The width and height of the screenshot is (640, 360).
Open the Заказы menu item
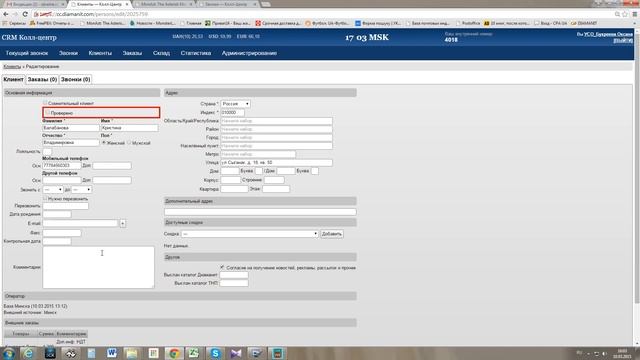[x=132, y=53]
